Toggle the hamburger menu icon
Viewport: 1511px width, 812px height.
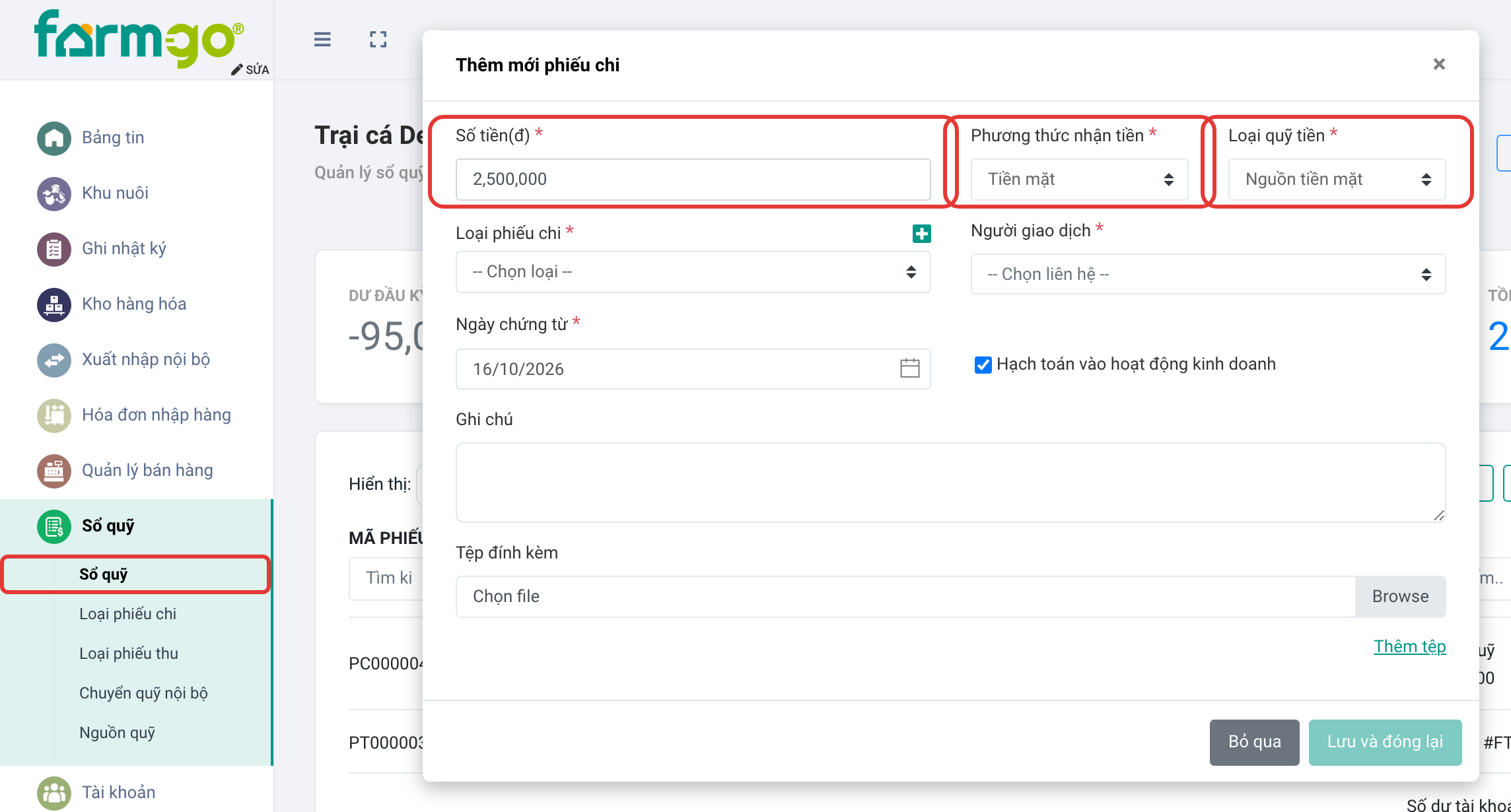322,40
